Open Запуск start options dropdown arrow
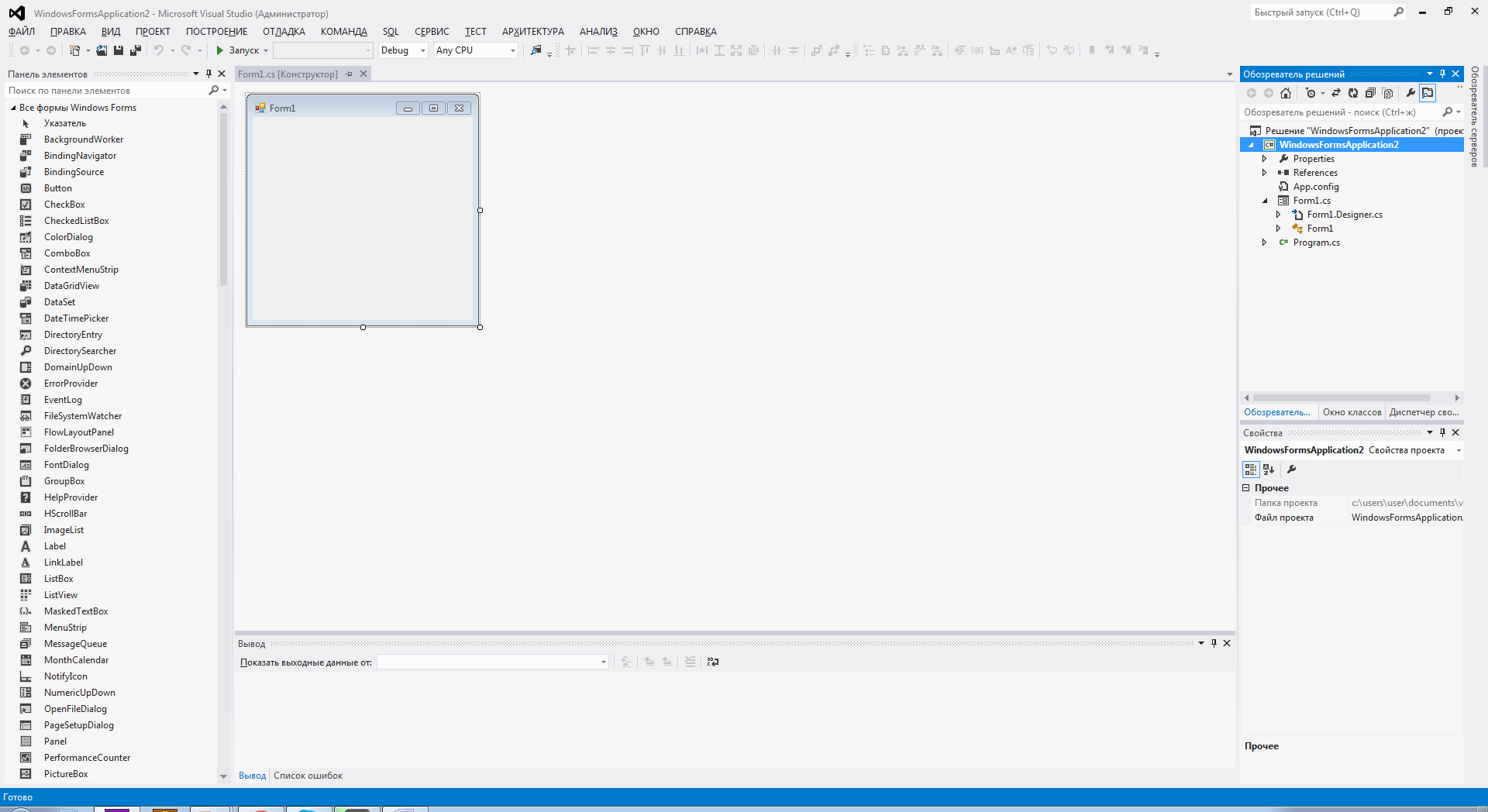The image size is (1488, 812). pyautogui.click(x=266, y=50)
